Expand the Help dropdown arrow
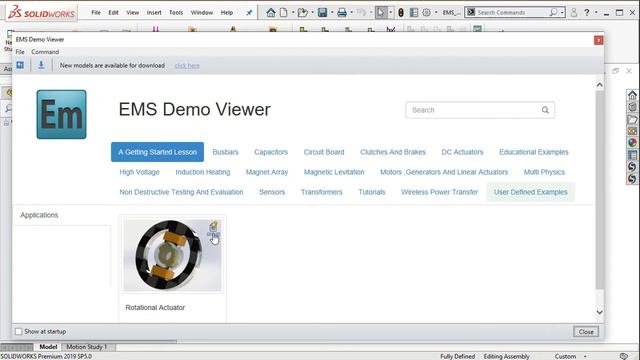The width and height of the screenshot is (640, 360). pyautogui.click(x=596, y=13)
